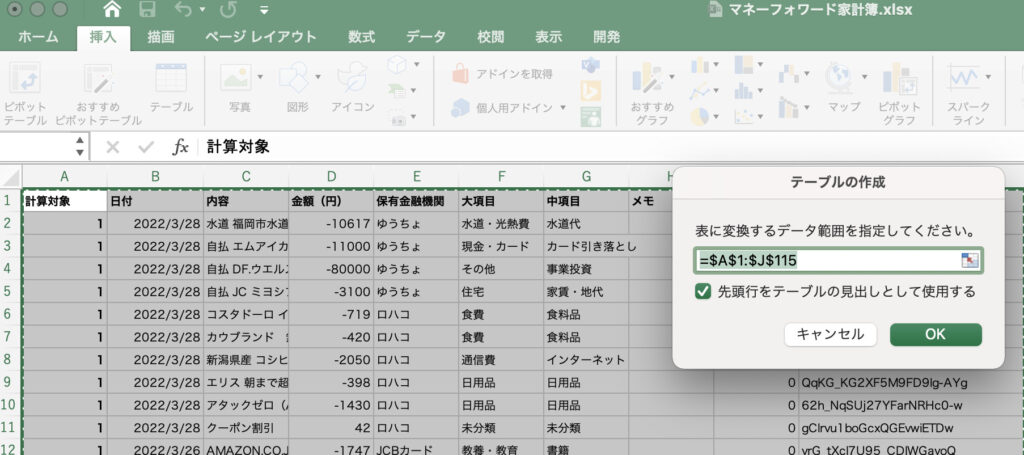Click the Visio Data Visualizer add-in icon
The height and width of the screenshot is (455, 1024).
[590, 65]
